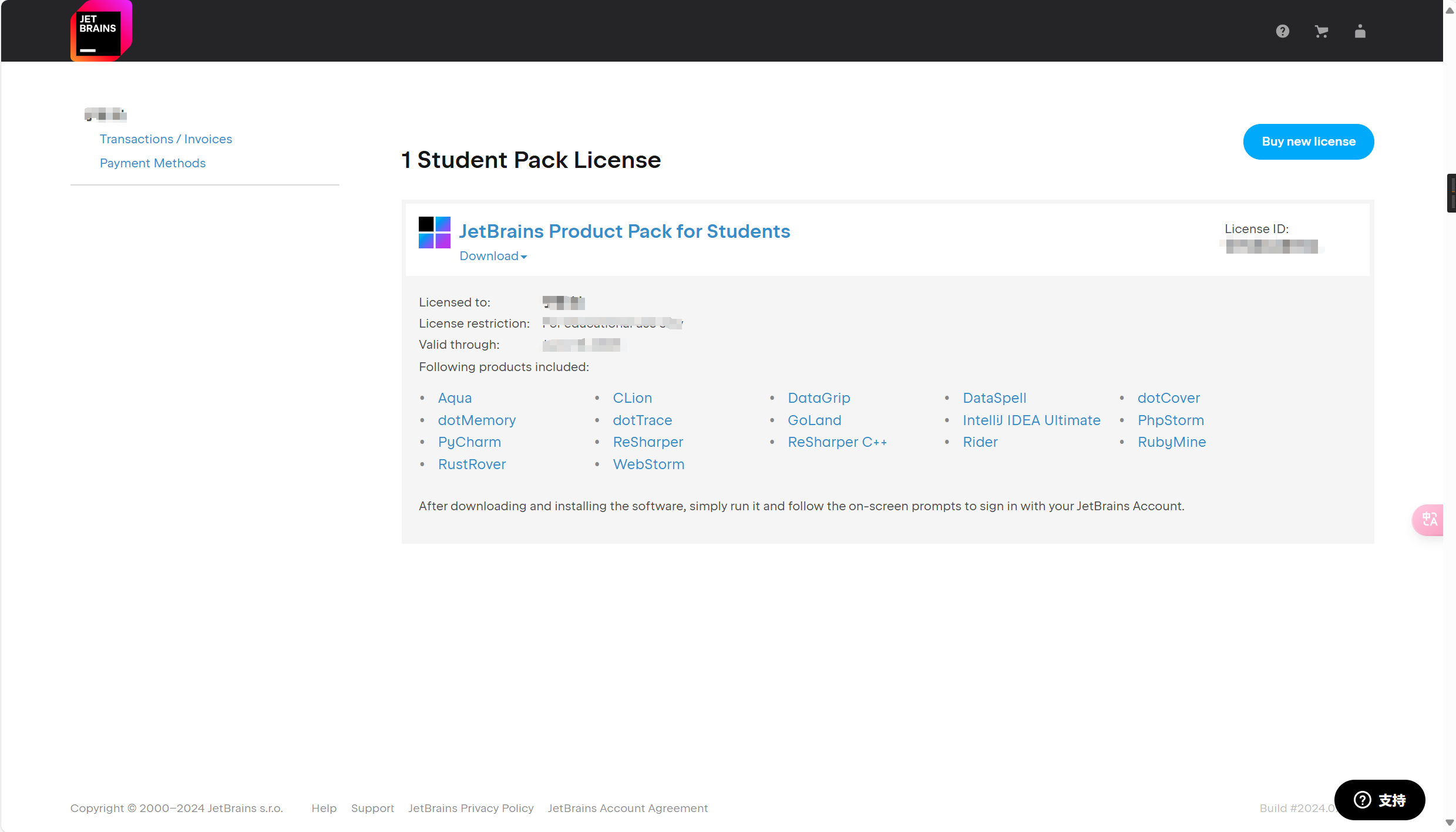Screen dimensions: 1456x832
Task: Click the JetBrains logo in header
Action: (x=101, y=31)
